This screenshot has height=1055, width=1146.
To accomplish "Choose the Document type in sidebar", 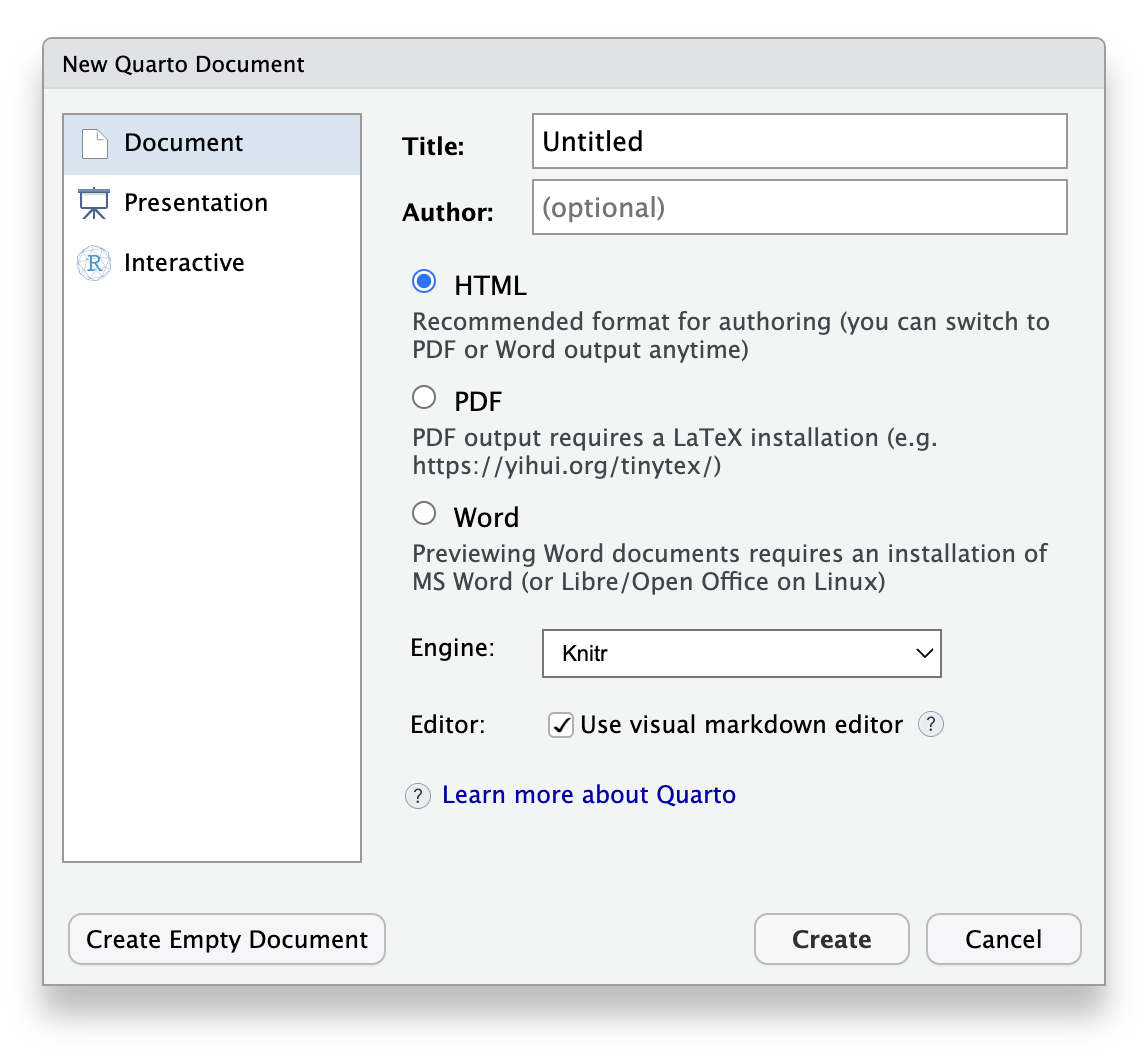I will tap(212, 144).
